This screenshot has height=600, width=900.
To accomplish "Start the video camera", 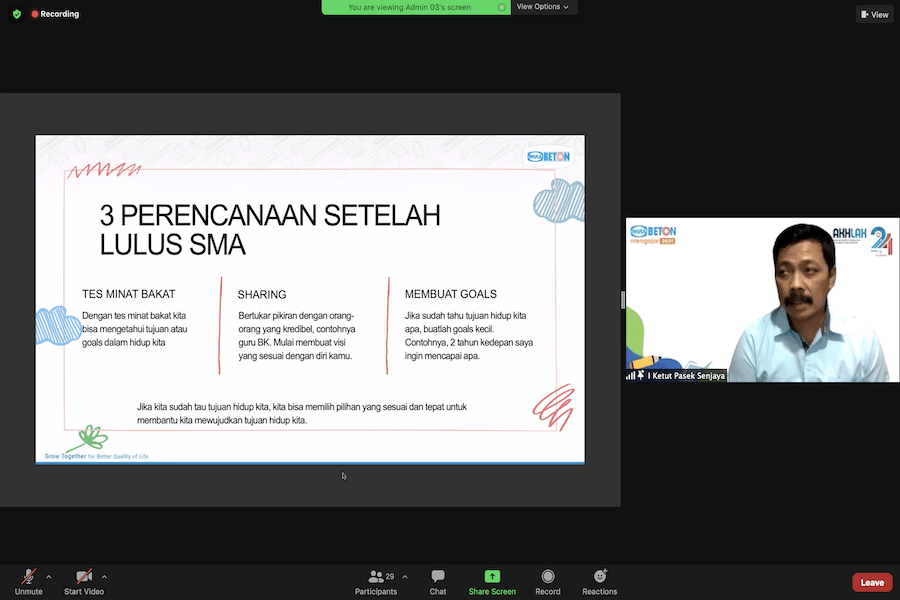I will (85, 577).
